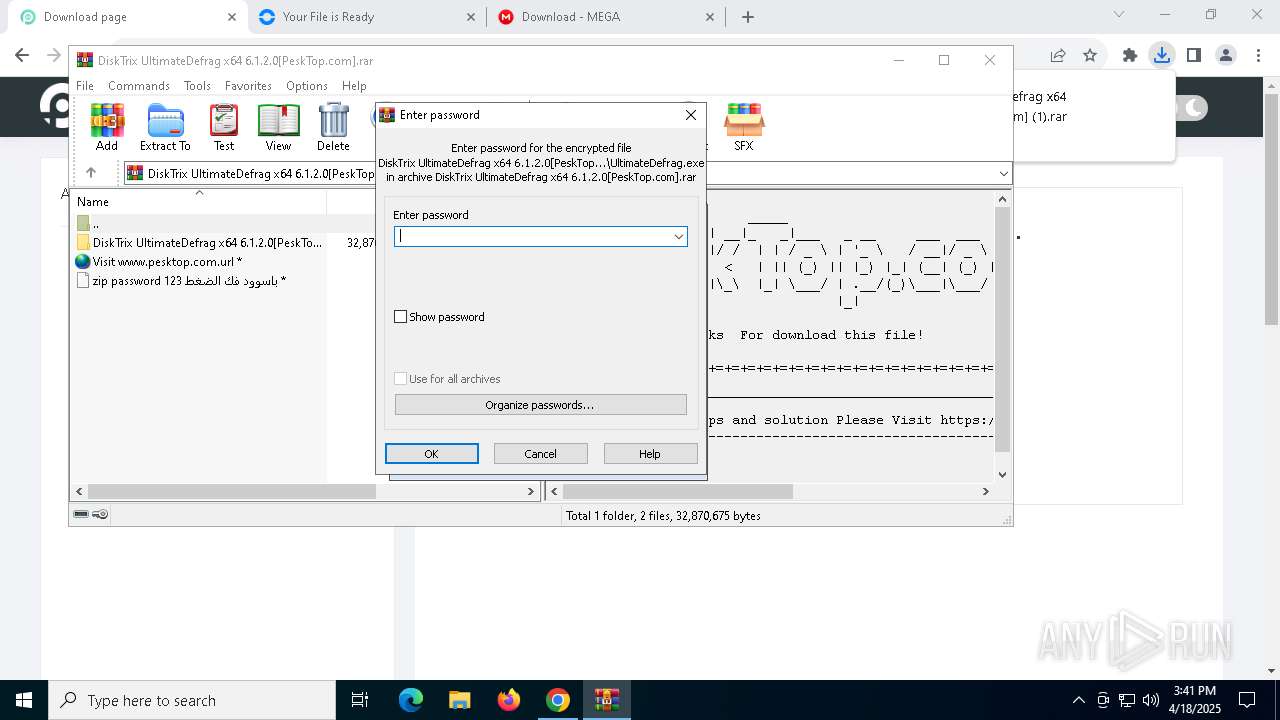This screenshot has height=720, width=1280.
Task: Click the share page icon in Chrome
Action: click(1058, 55)
